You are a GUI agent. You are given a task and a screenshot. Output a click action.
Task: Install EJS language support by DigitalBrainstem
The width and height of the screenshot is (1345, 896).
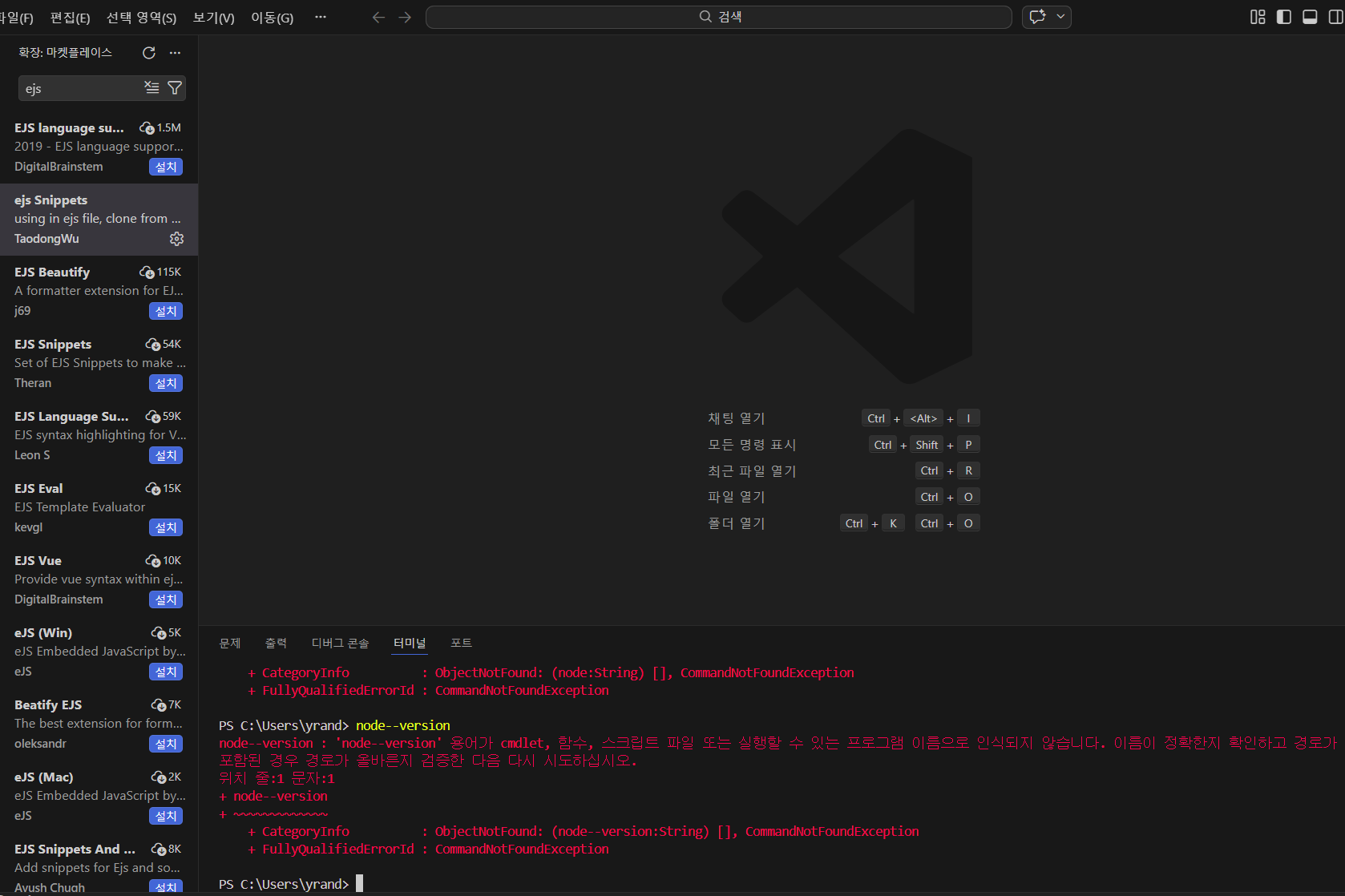point(166,167)
